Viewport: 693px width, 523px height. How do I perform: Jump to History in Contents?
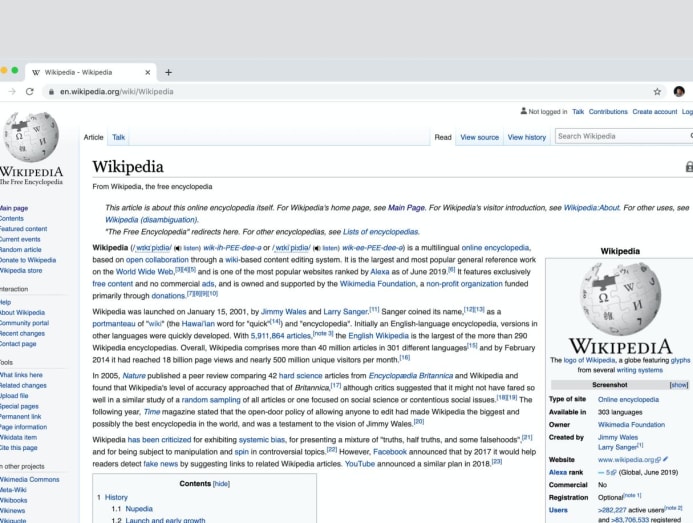click(116, 497)
